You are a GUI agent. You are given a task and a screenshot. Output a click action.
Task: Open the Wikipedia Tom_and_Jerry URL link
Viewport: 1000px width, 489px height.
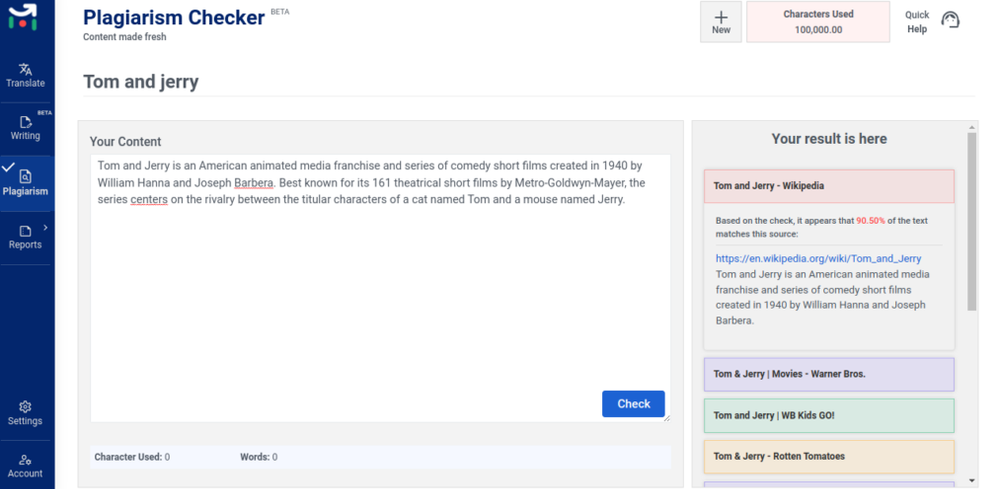(x=818, y=258)
